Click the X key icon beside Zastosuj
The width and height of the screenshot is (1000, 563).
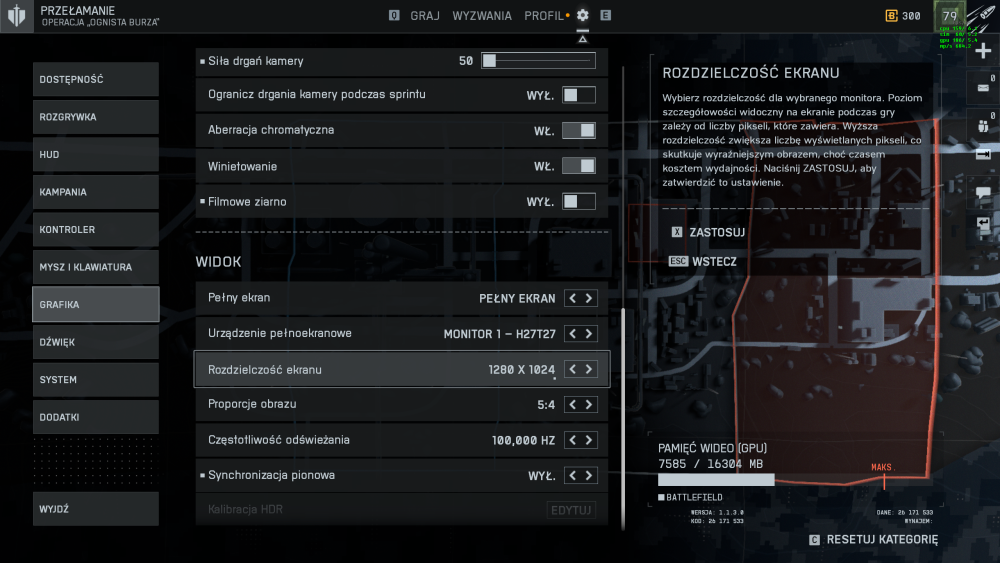pos(677,232)
